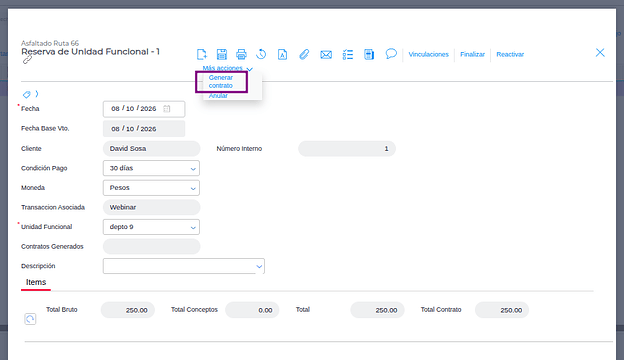
Task: Click the Transaccion Asociada field Webinar
Action: tap(152, 207)
